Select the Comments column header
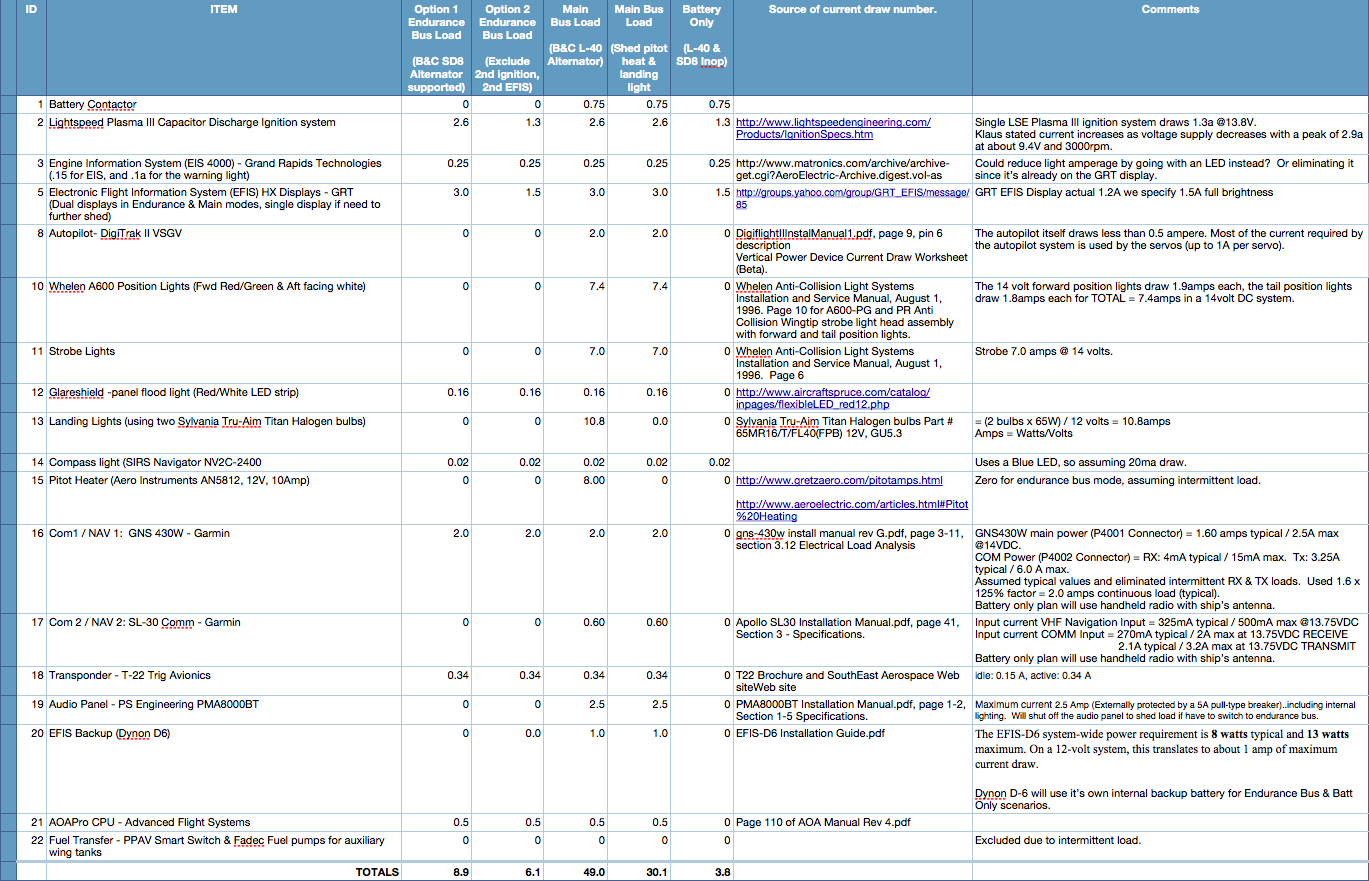Image resolution: width=1369 pixels, height=881 pixels. click(x=1170, y=9)
